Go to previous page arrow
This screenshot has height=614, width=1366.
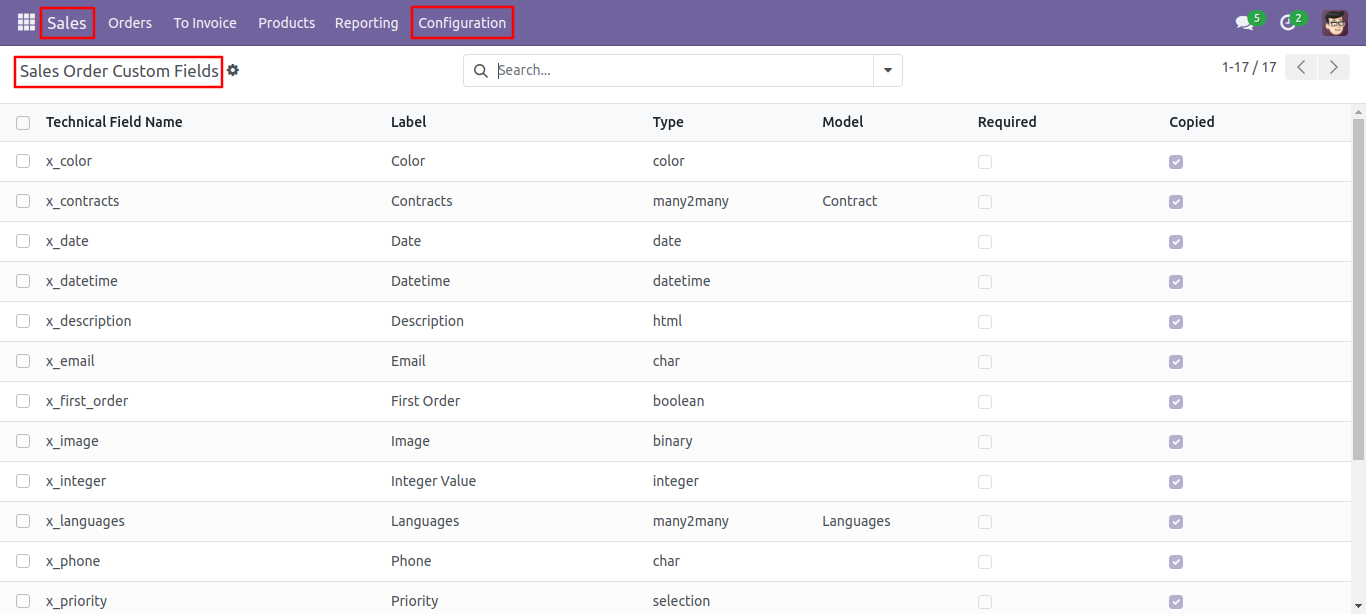point(1301,67)
